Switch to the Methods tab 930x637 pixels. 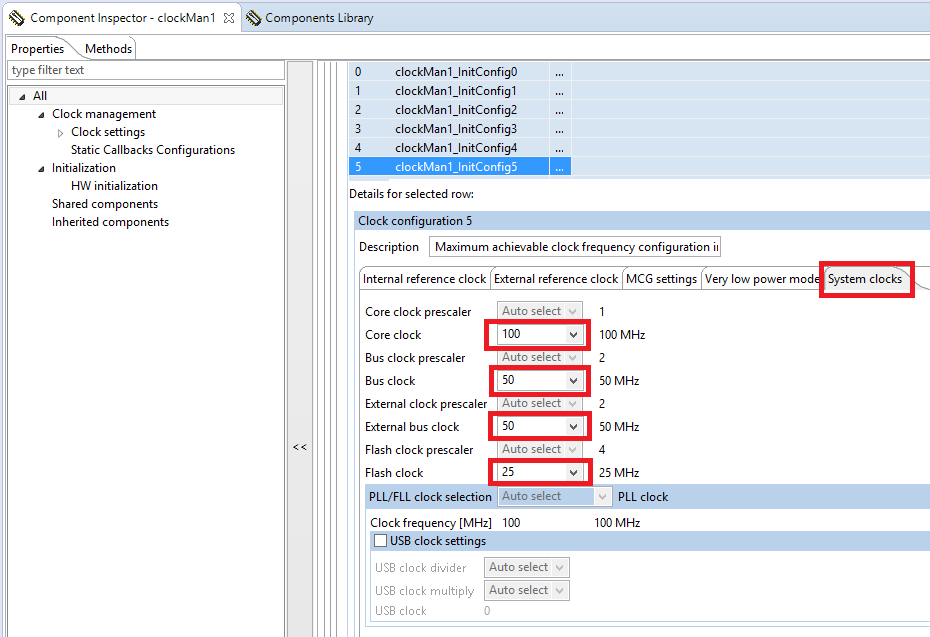pos(108,49)
